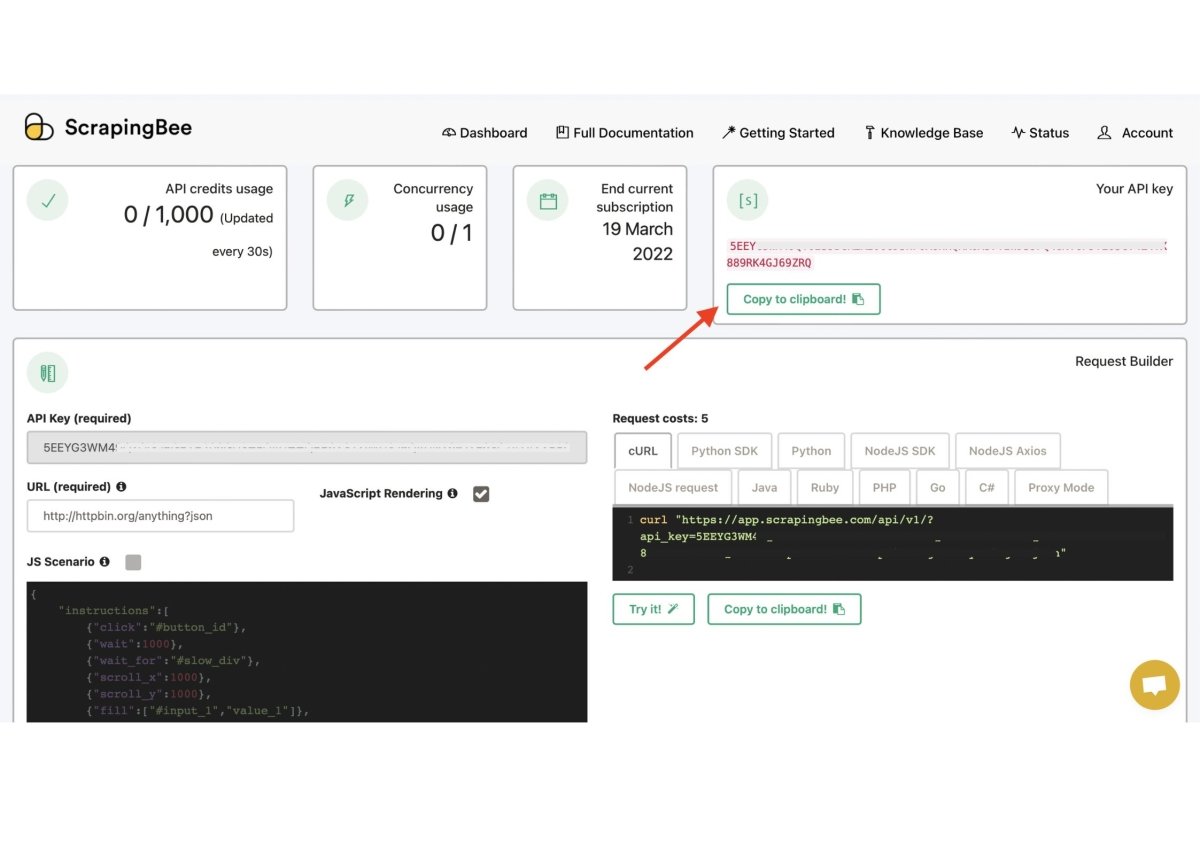Click the "Your API key" label
The image size is (1200, 848).
(x=1134, y=188)
